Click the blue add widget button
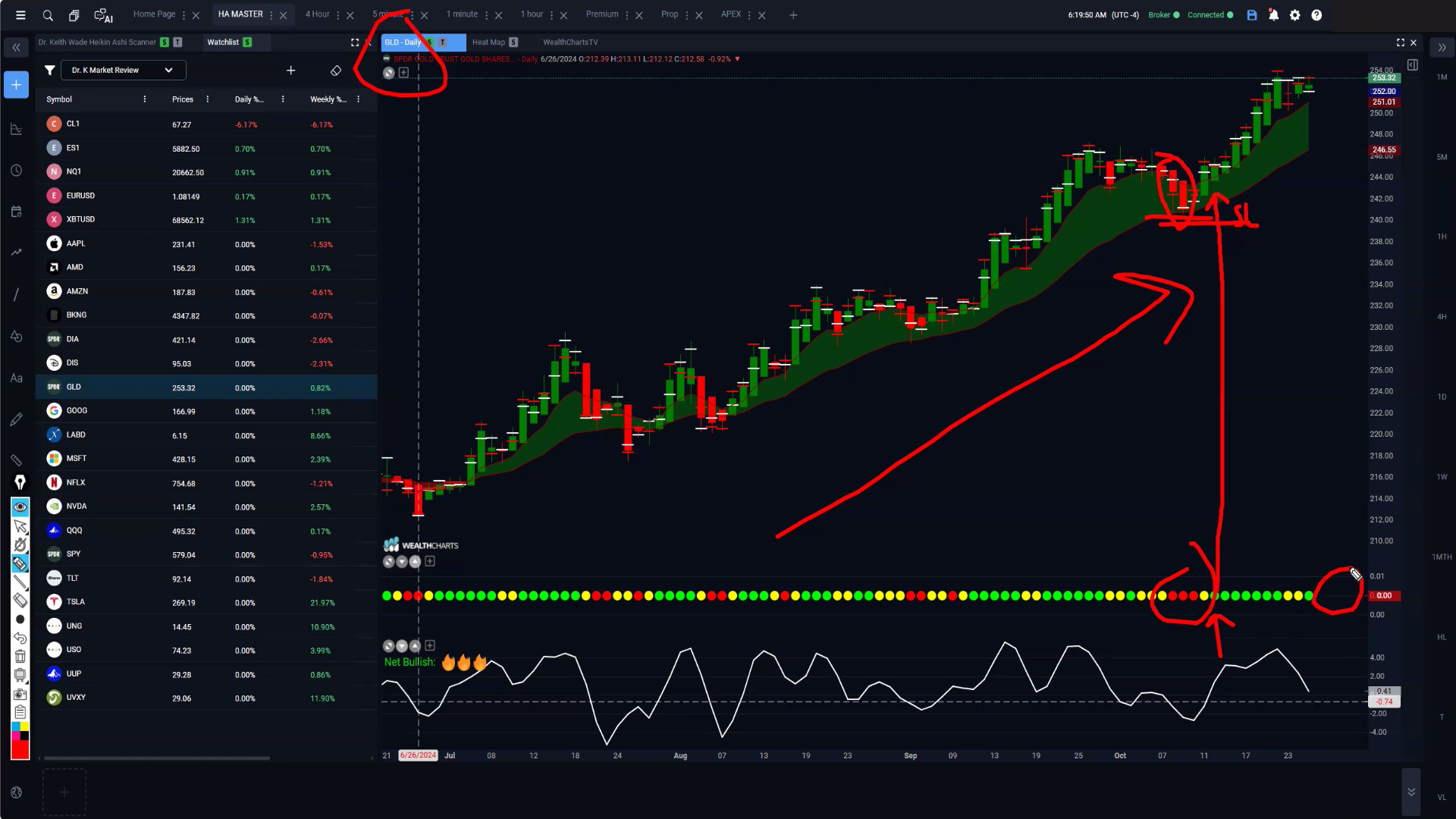1456x819 pixels. coord(16,84)
